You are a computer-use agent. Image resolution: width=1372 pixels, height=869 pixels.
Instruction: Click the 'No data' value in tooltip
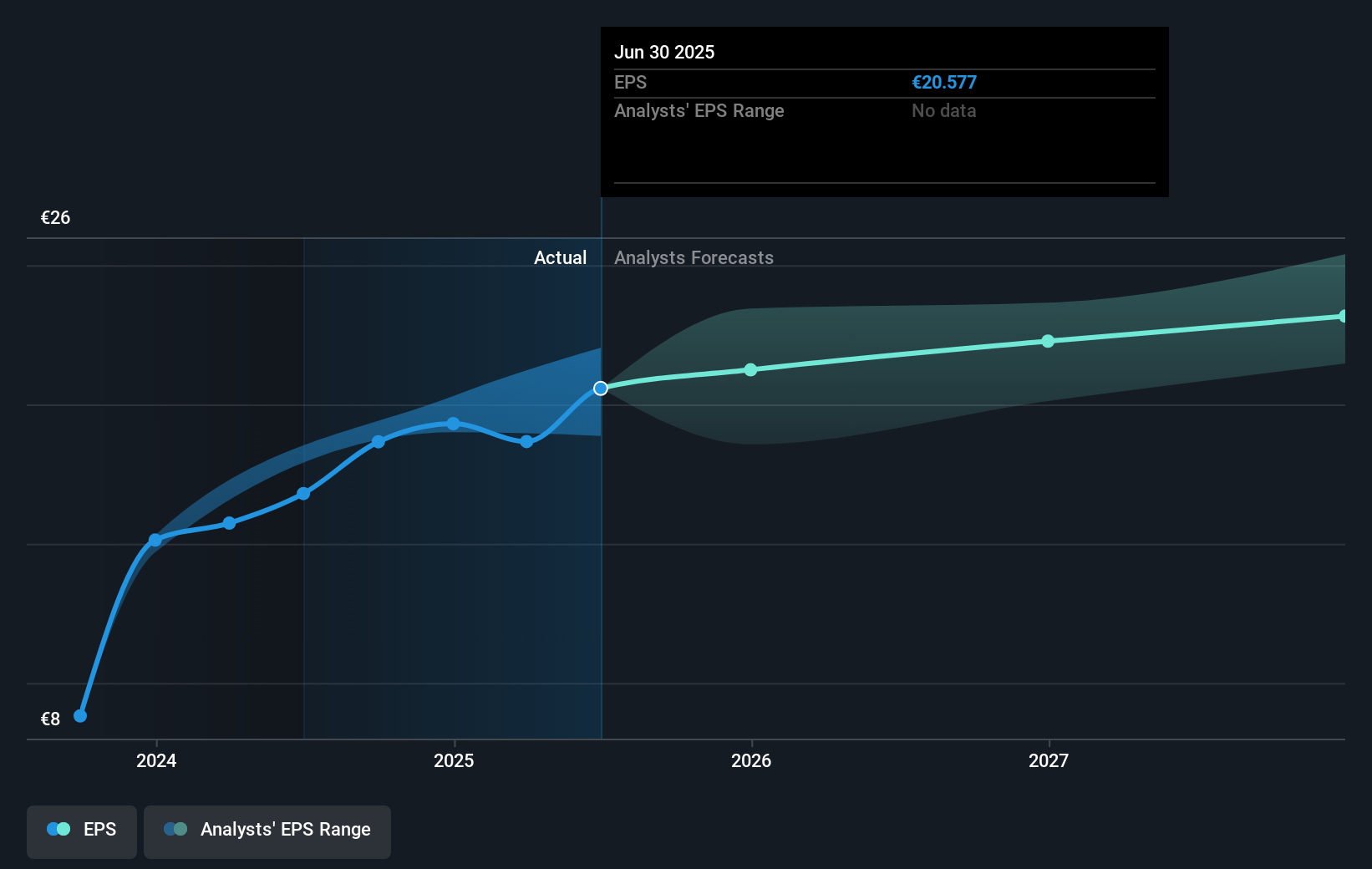[x=944, y=110]
